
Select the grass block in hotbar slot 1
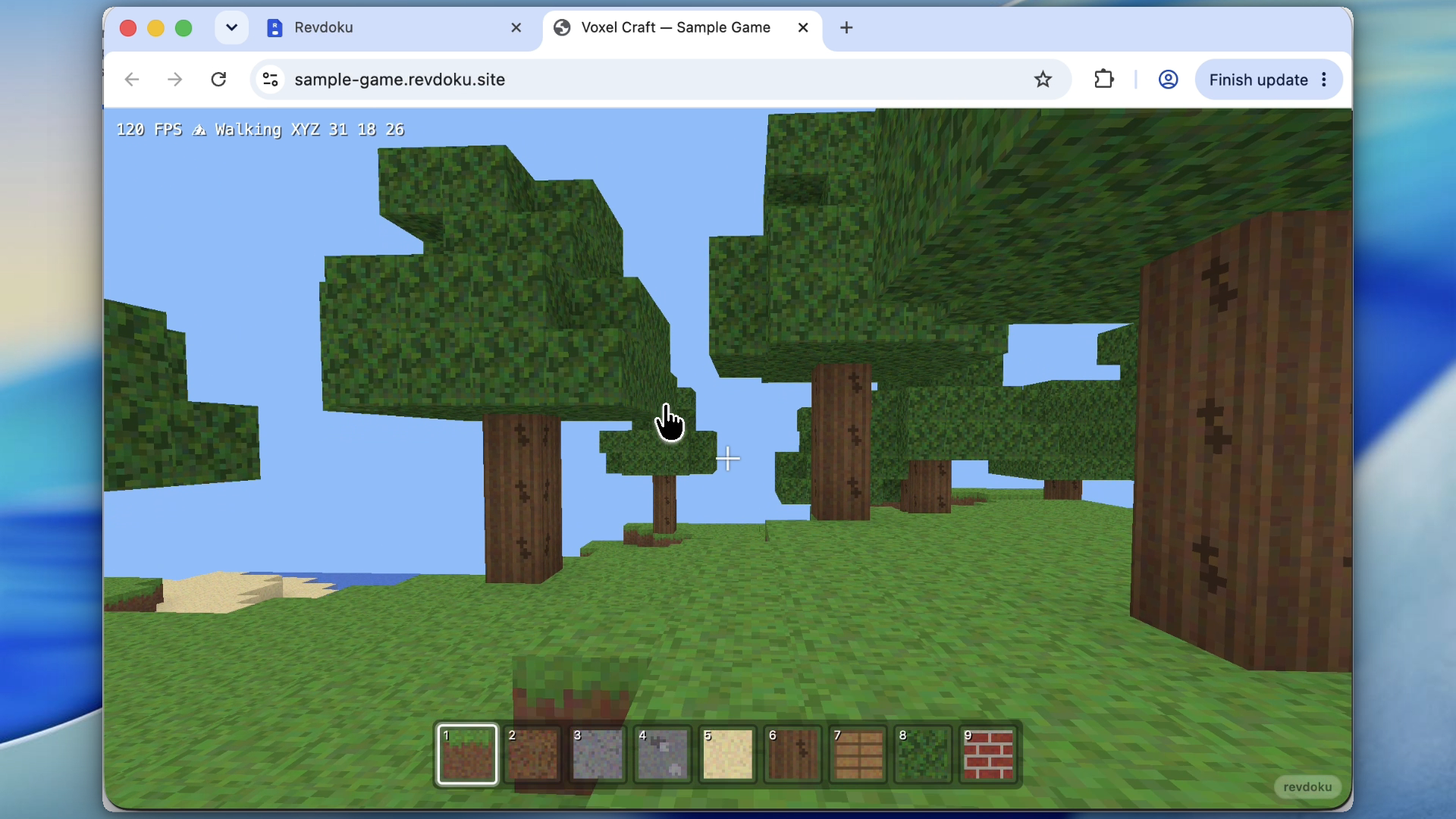coord(467,755)
